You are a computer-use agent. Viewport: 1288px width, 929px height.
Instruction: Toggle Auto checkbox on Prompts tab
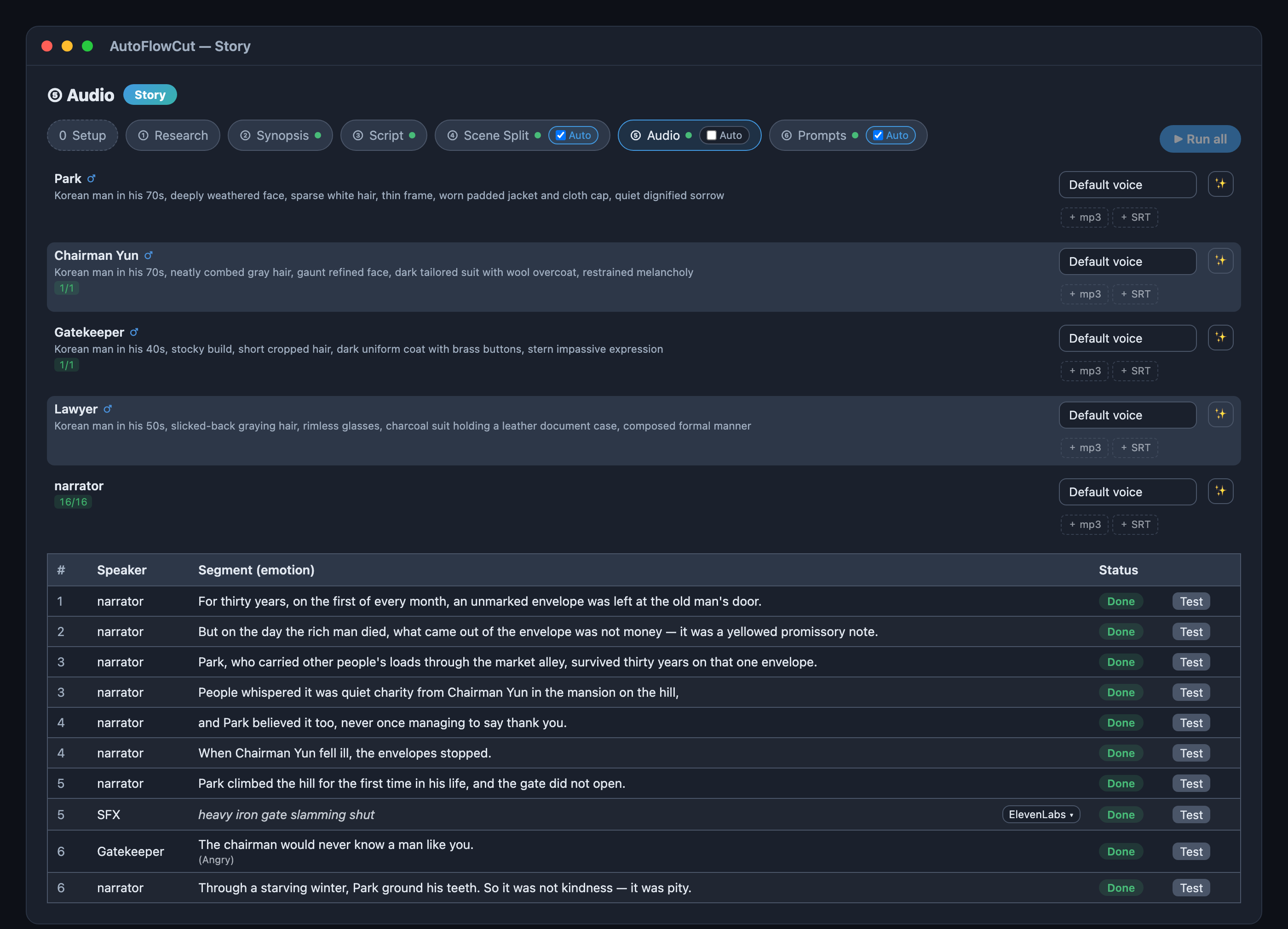878,135
